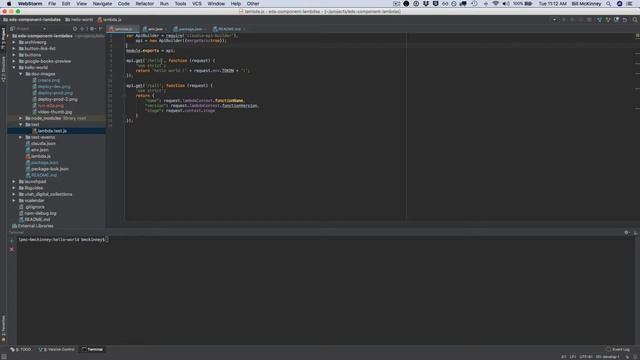
Task: Toggle the Structure tool window stripe button
Action: tap(3, 69)
